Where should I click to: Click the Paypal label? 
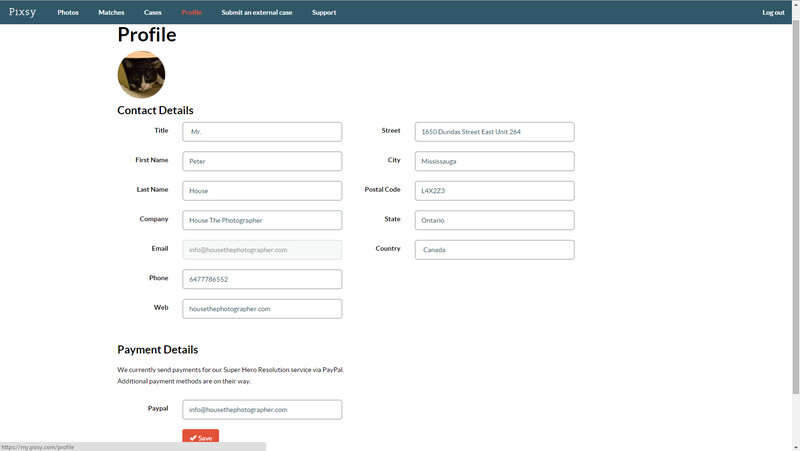click(x=158, y=408)
